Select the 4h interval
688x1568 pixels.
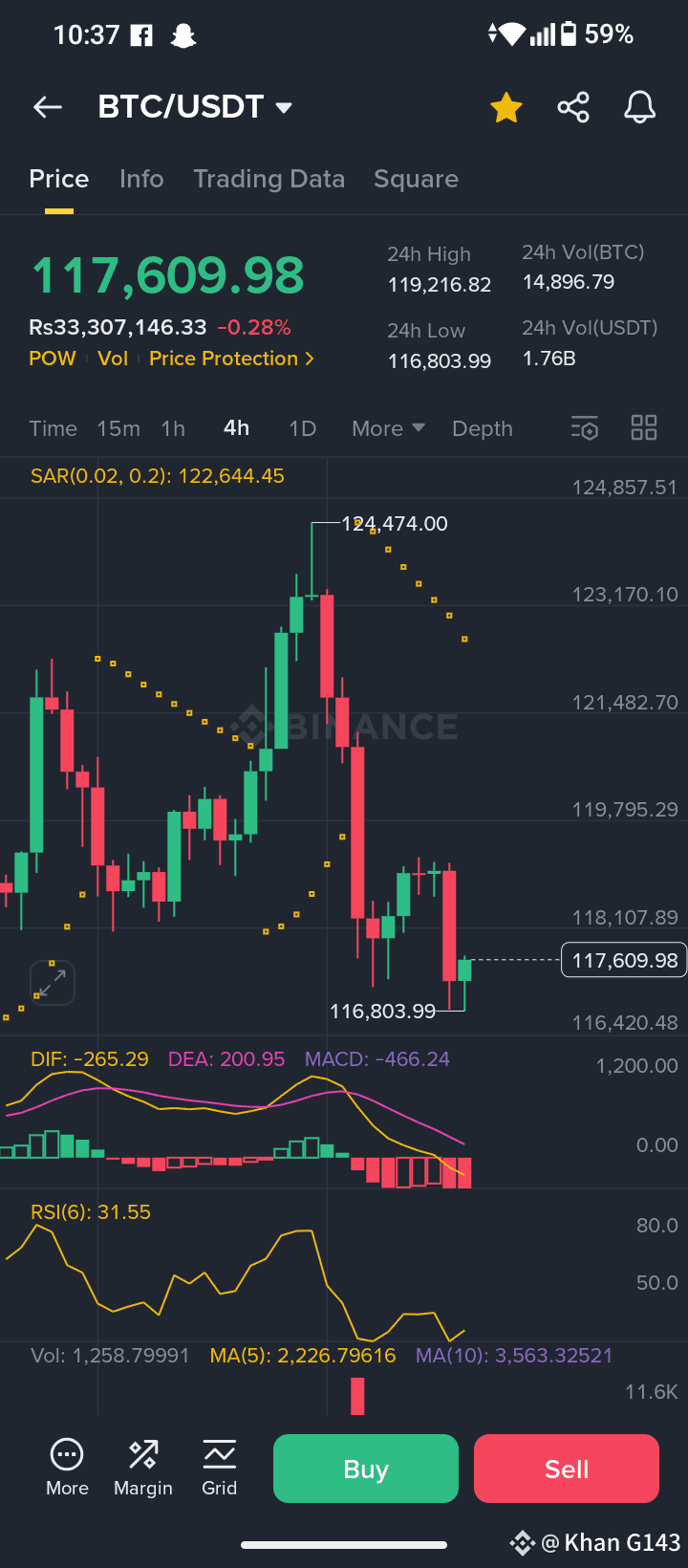237,428
